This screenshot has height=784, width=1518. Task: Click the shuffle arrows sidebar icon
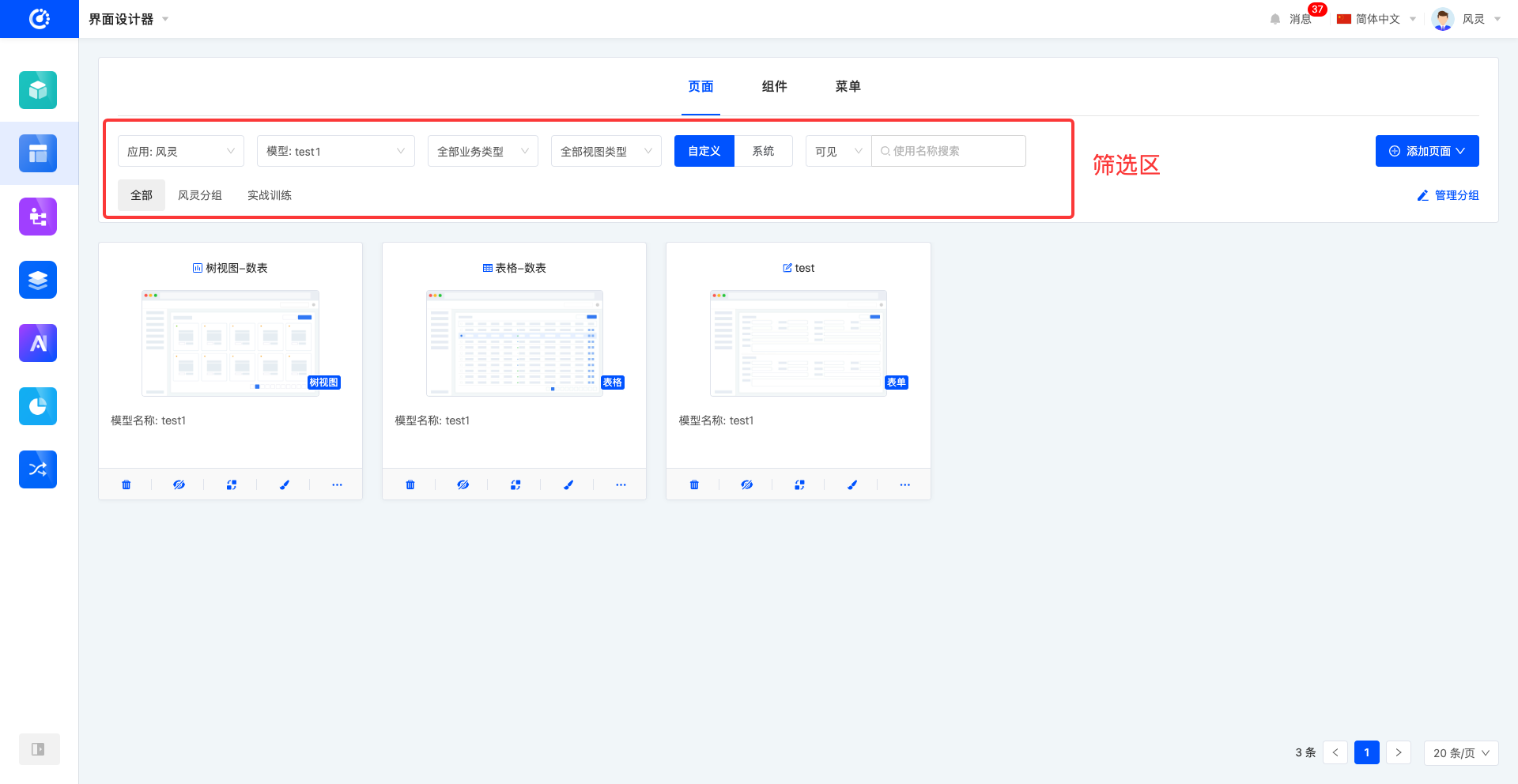coord(38,469)
